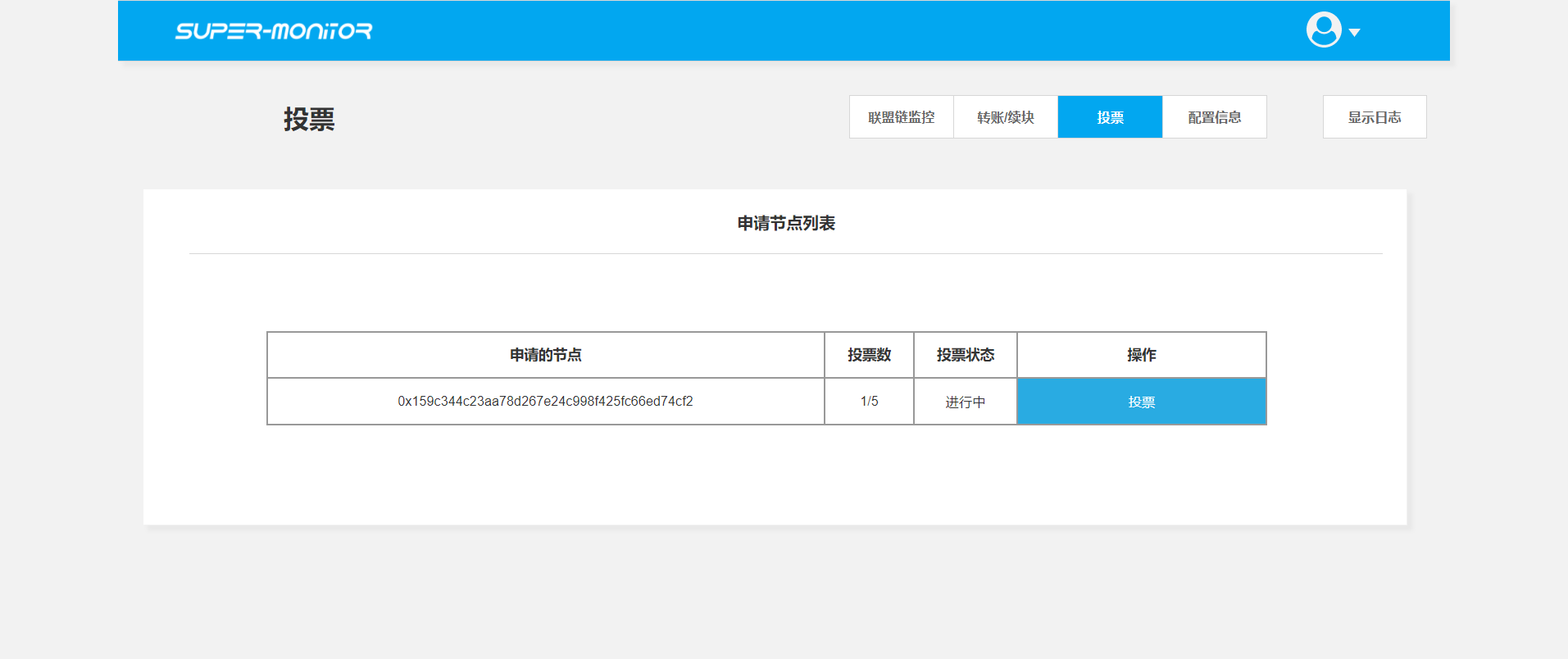Select the node address starting with 0x159c344c

pos(545,402)
